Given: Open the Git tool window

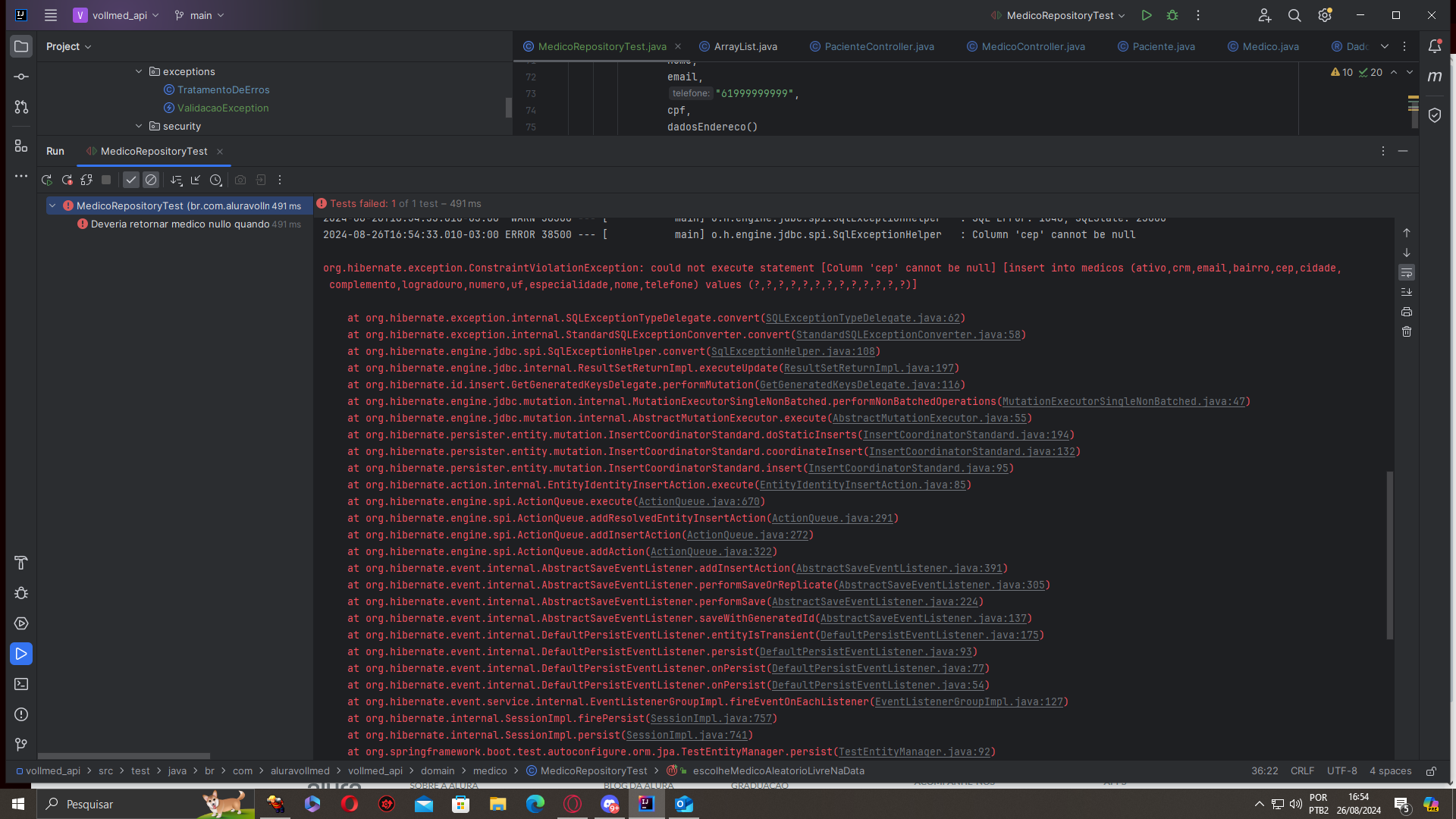Looking at the screenshot, I should [21, 745].
